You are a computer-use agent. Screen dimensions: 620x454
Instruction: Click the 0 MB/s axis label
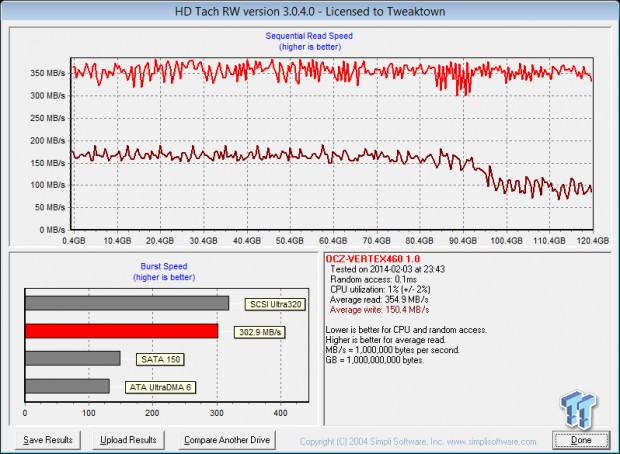click(x=52, y=230)
